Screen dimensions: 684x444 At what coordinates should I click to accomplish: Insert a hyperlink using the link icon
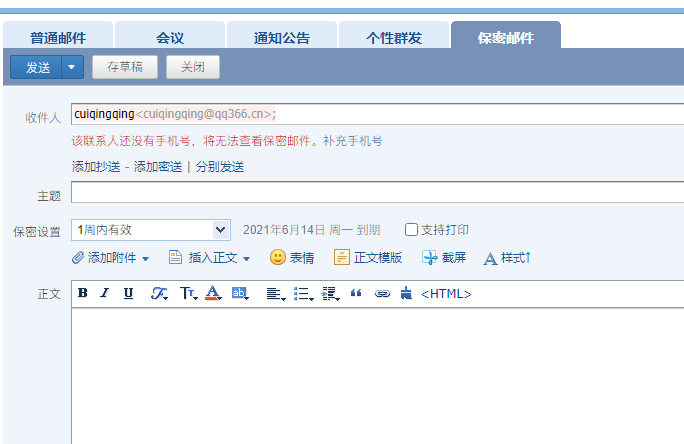[x=382, y=294]
